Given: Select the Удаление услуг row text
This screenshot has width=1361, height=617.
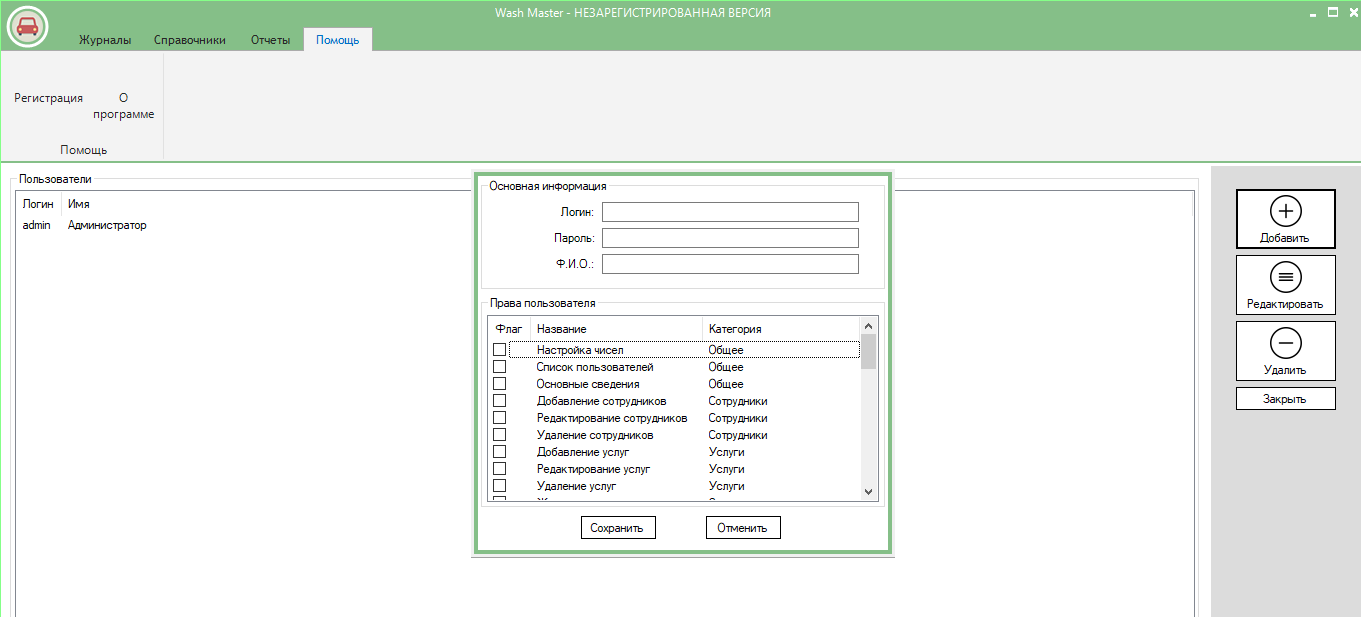Looking at the screenshot, I should pos(576,486).
